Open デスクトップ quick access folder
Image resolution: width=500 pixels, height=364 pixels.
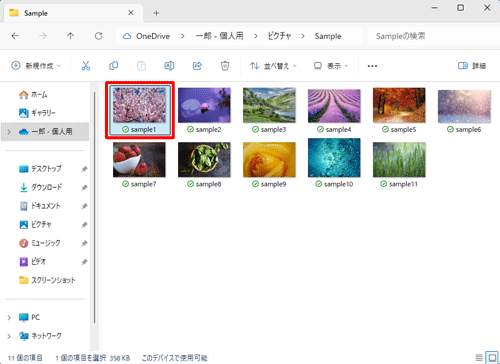tap(40, 169)
